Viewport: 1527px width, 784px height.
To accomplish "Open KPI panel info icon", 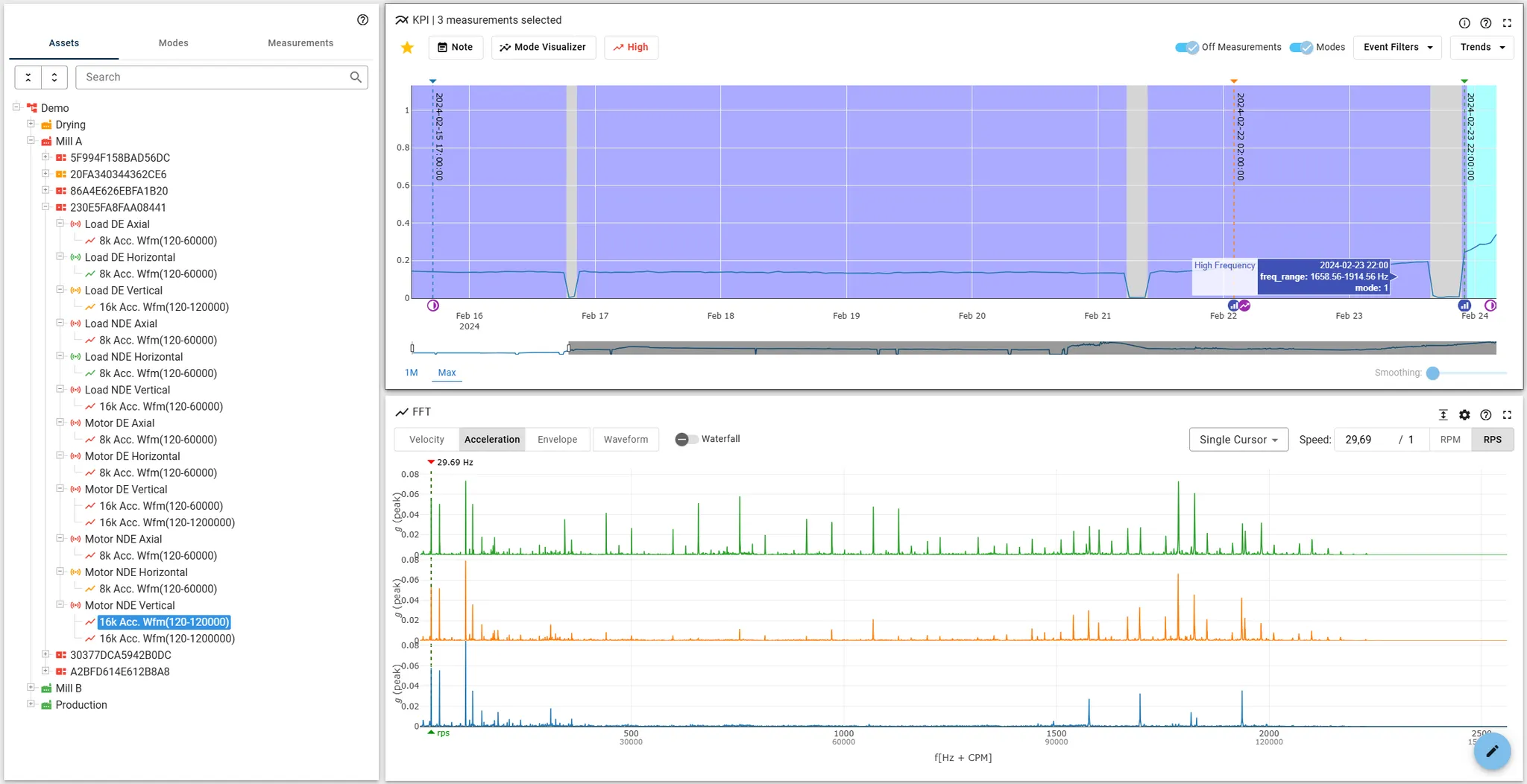I will [1464, 23].
